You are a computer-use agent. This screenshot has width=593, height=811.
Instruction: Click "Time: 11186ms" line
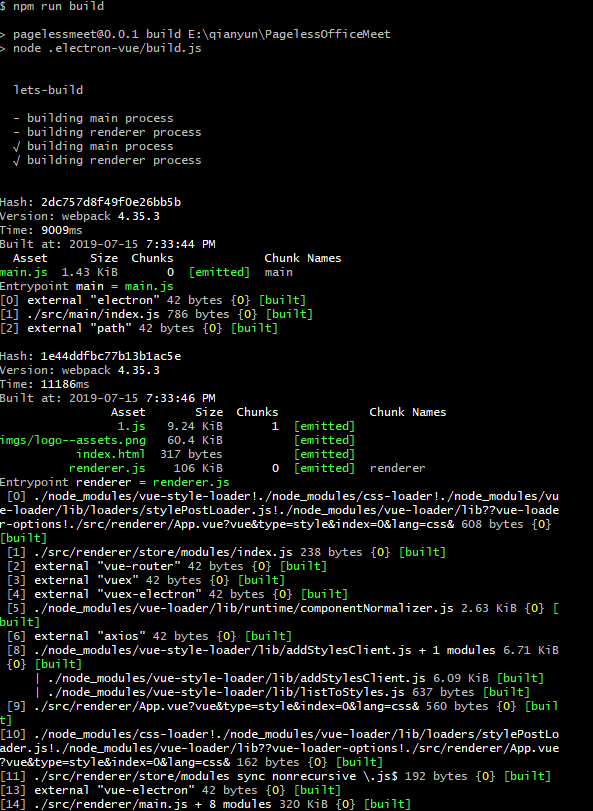coord(44,384)
